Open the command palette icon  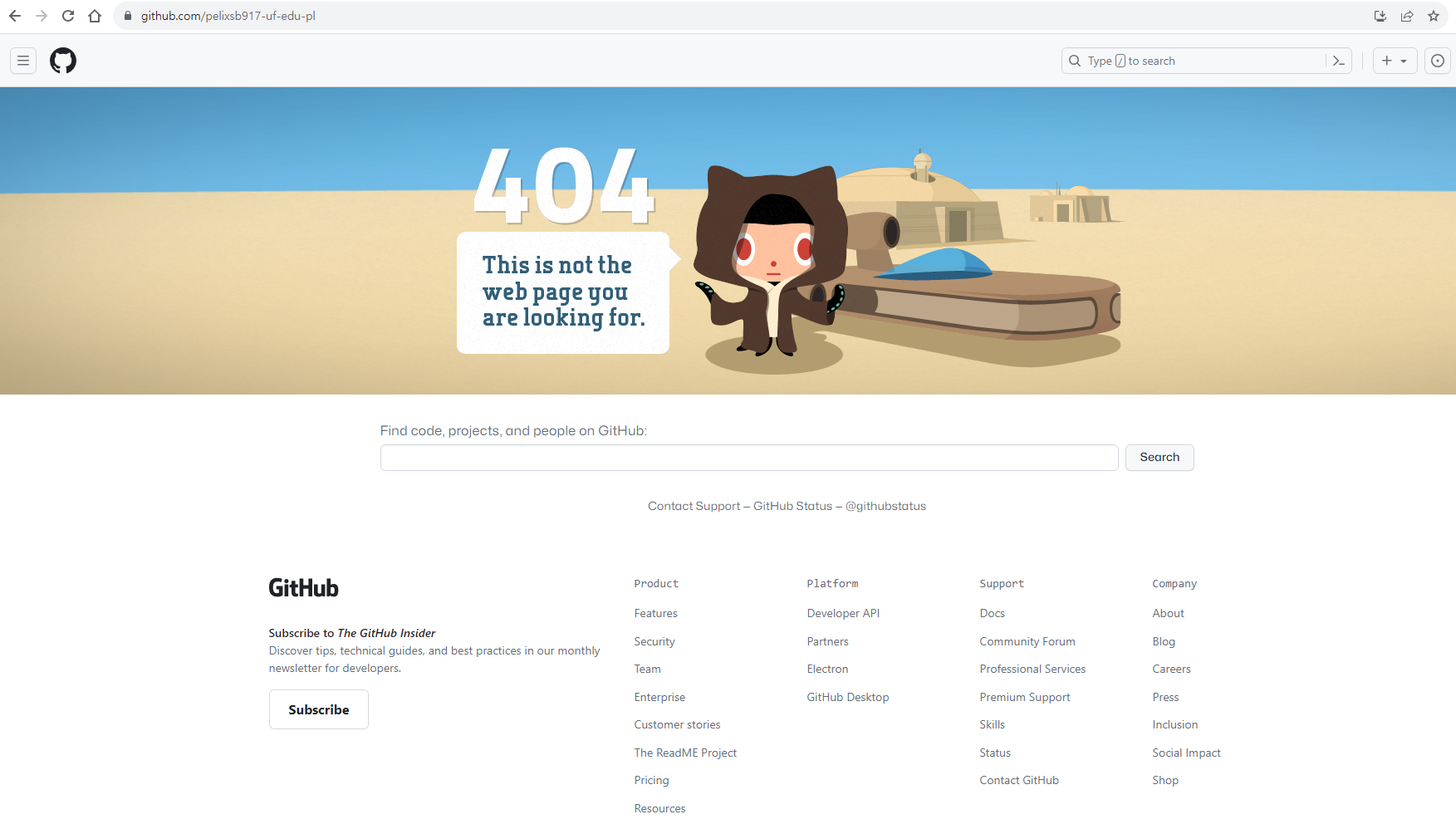(x=1339, y=61)
